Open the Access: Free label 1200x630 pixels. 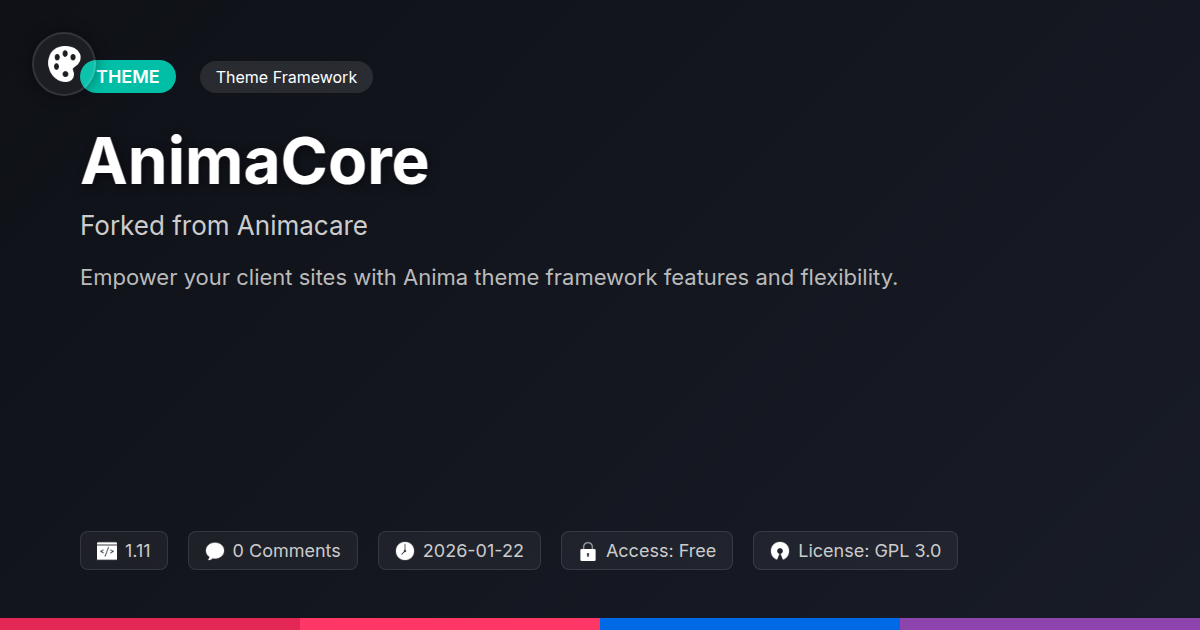(x=661, y=551)
